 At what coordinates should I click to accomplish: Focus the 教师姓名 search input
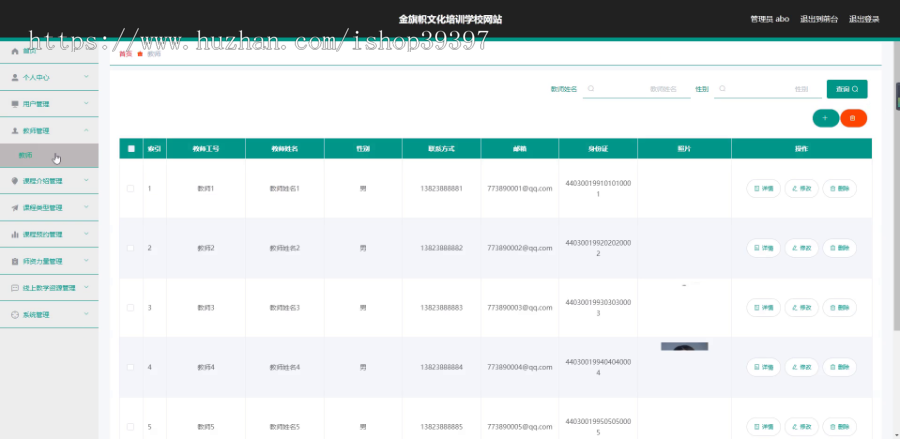click(x=637, y=89)
